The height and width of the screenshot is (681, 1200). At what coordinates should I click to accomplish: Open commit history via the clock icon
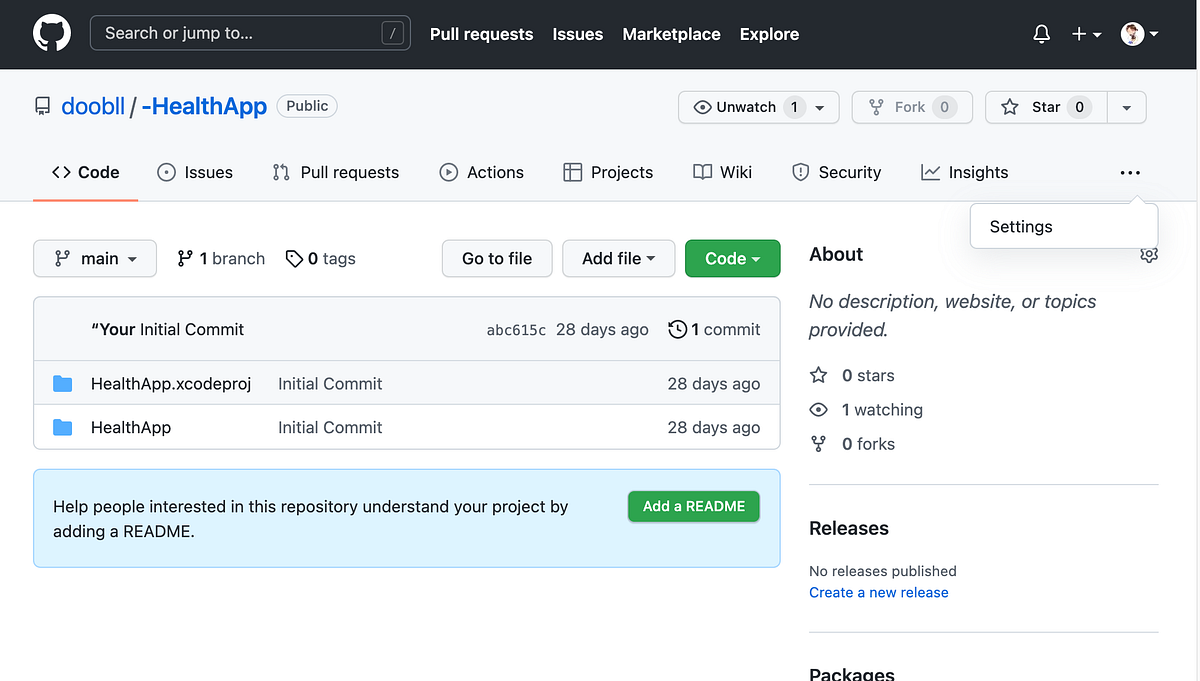(x=678, y=328)
